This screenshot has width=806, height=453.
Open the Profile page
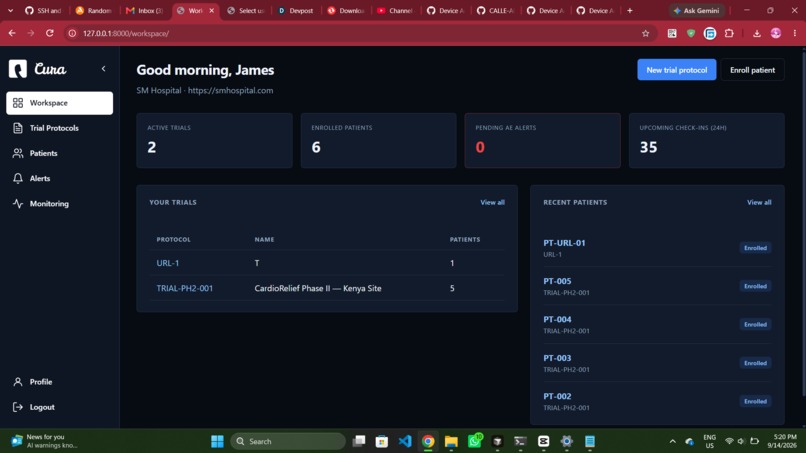pyautogui.click(x=60, y=382)
